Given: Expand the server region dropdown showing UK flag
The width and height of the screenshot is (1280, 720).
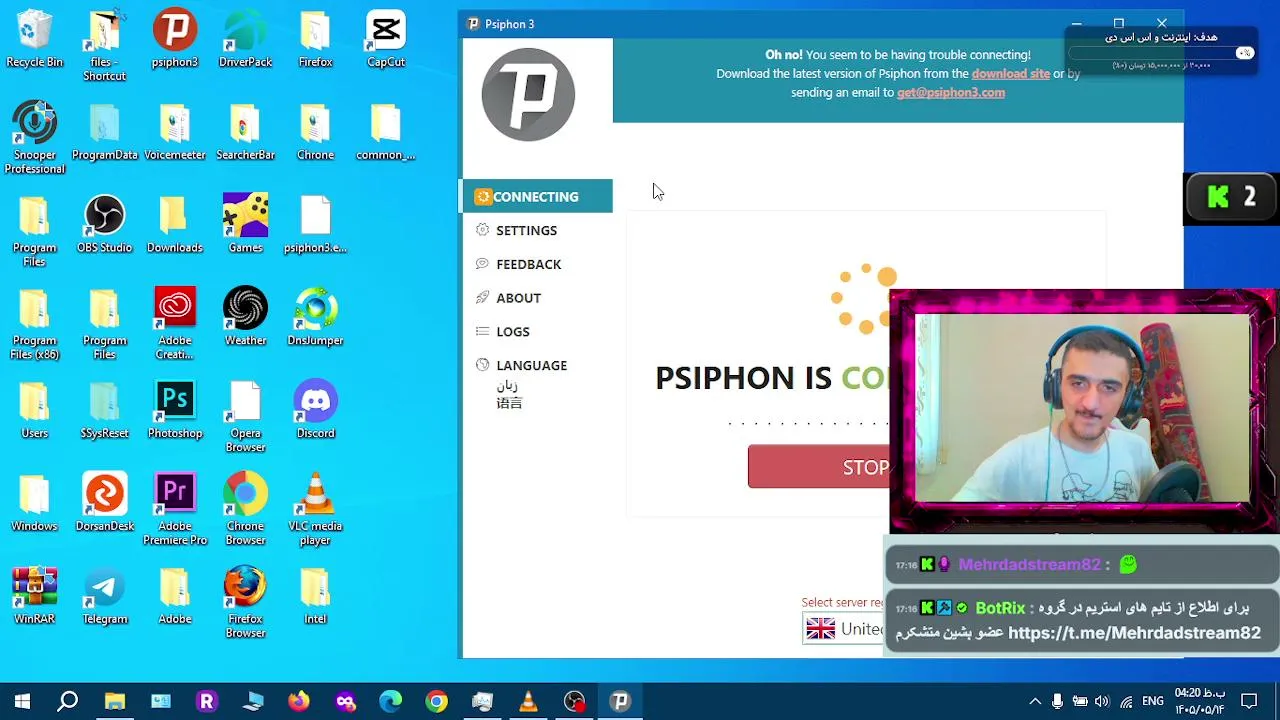Looking at the screenshot, I should click(x=845, y=628).
